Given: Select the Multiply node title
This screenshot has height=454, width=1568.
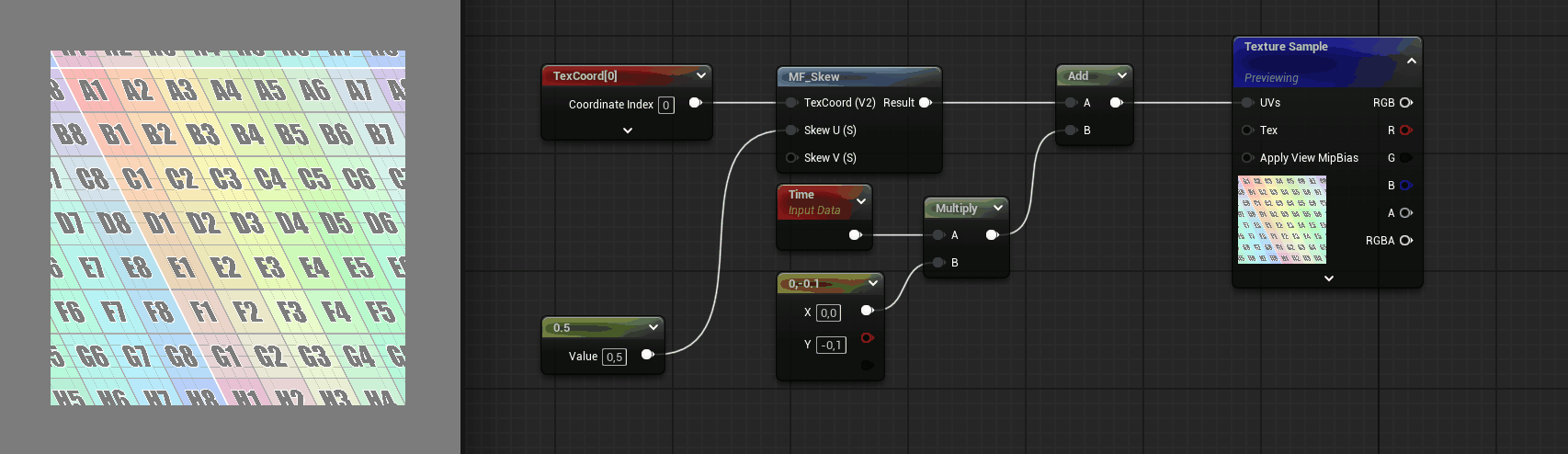Looking at the screenshot, I should point(956,209).
